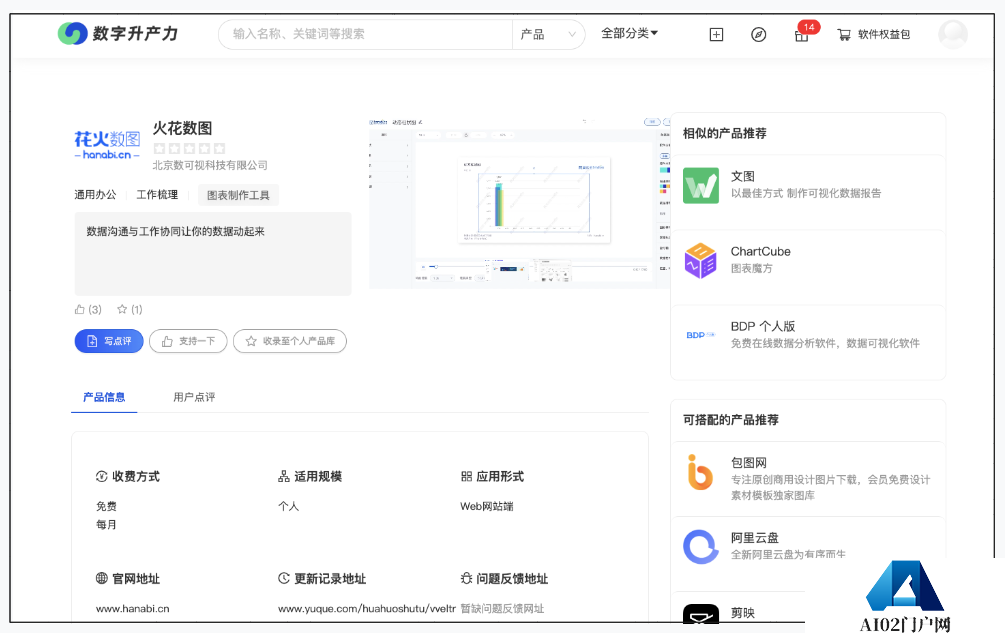This screenshot has width=1005, height=633.
Task: Click the 个人 scale value
Action: tap(288, 506)
